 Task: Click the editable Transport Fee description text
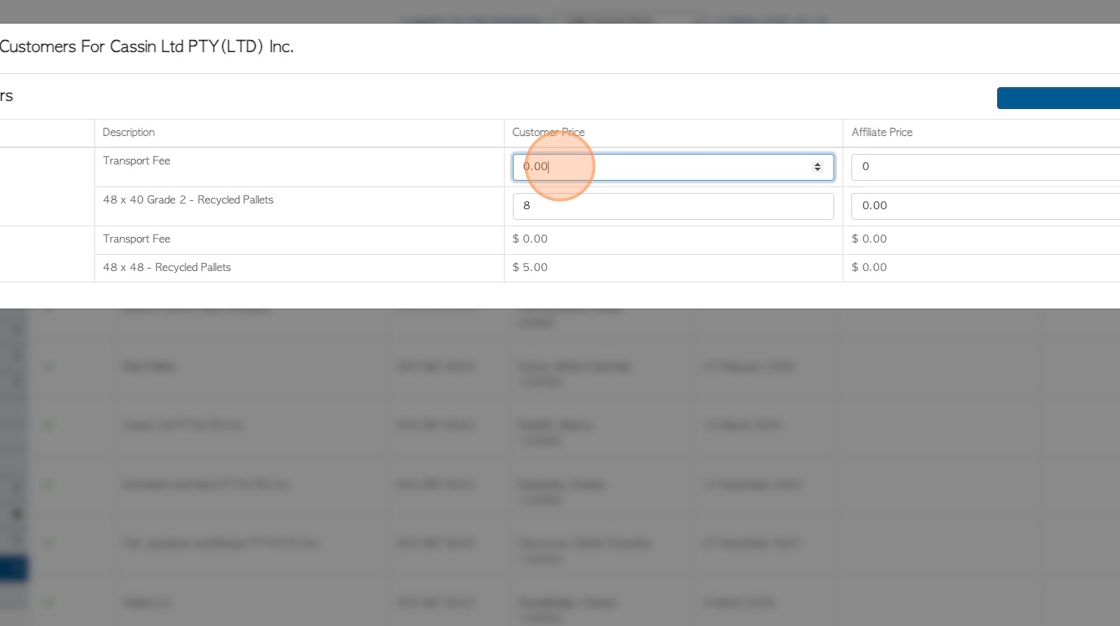pyautogui.click(x=136, y=161)
